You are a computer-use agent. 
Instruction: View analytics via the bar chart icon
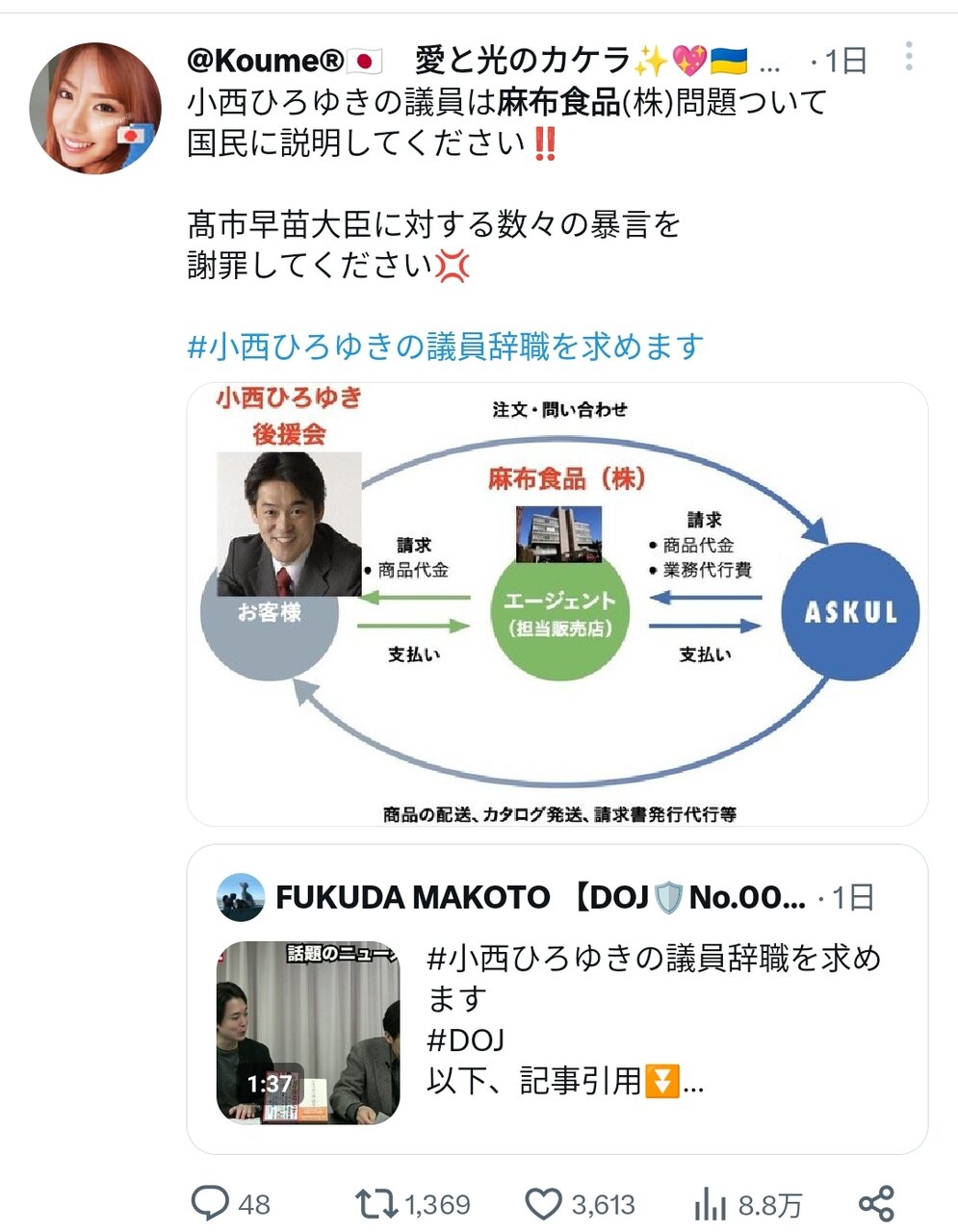pyautogui.click(x=710, y=1204)
